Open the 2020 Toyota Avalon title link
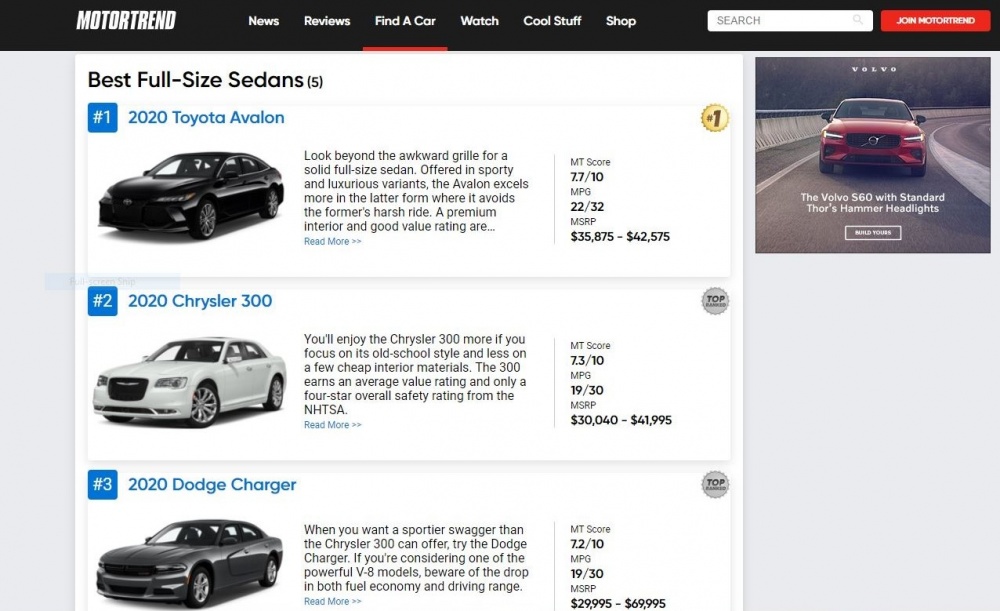The height and width of the screenshot is (611, 1000). point(206,118)
